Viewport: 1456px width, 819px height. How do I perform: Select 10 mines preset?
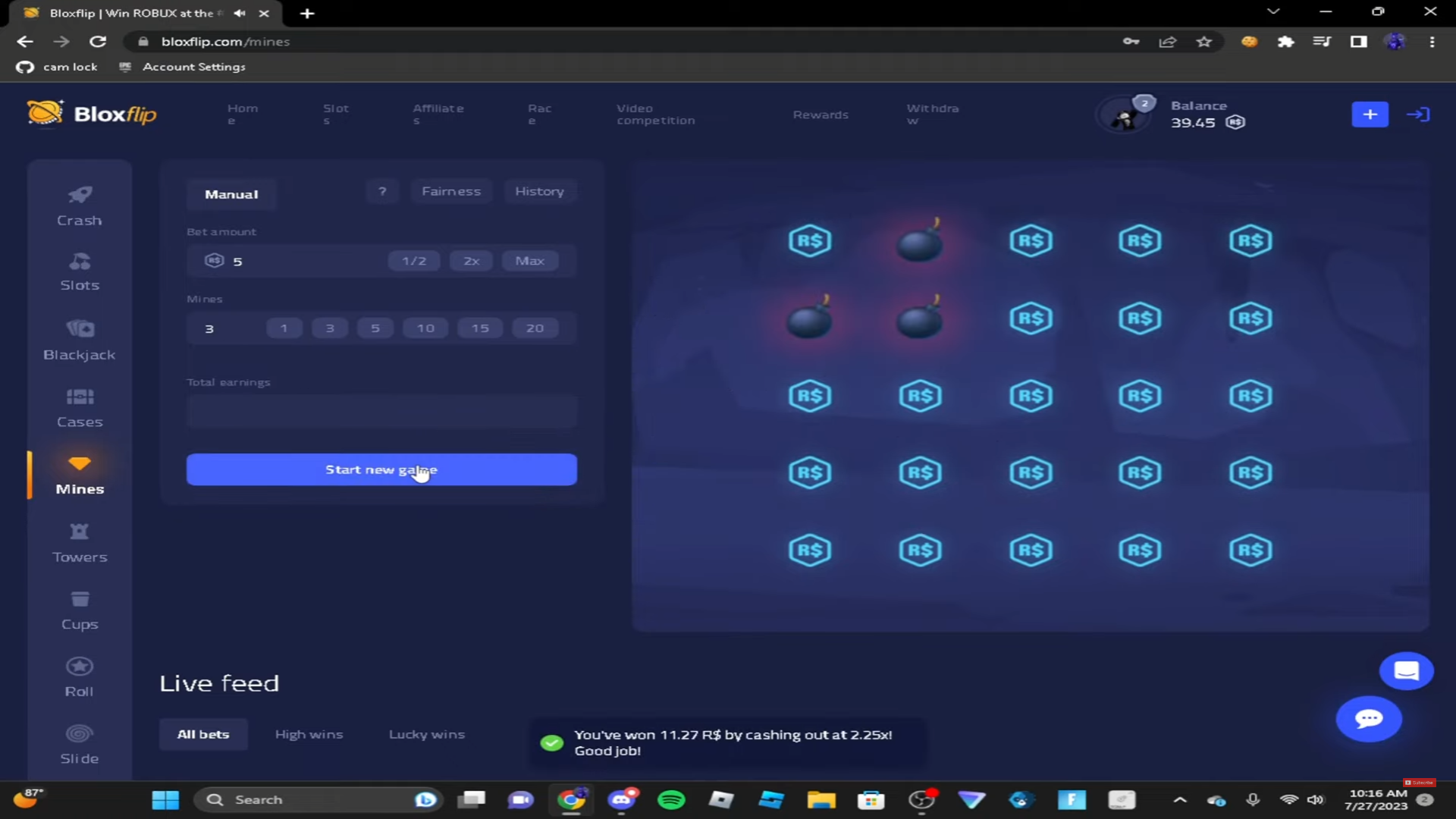[x=425, y=328]
